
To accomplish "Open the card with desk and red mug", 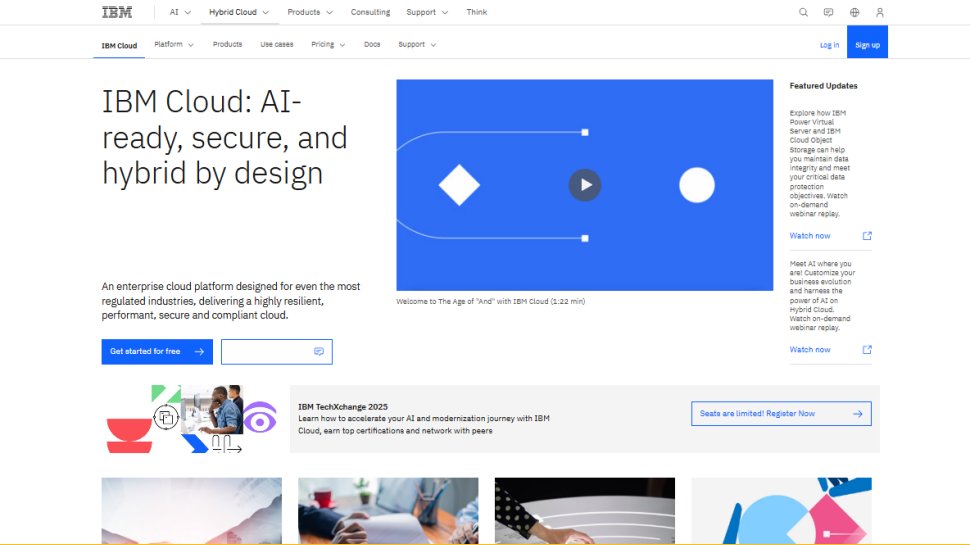I will coord(388,510).
